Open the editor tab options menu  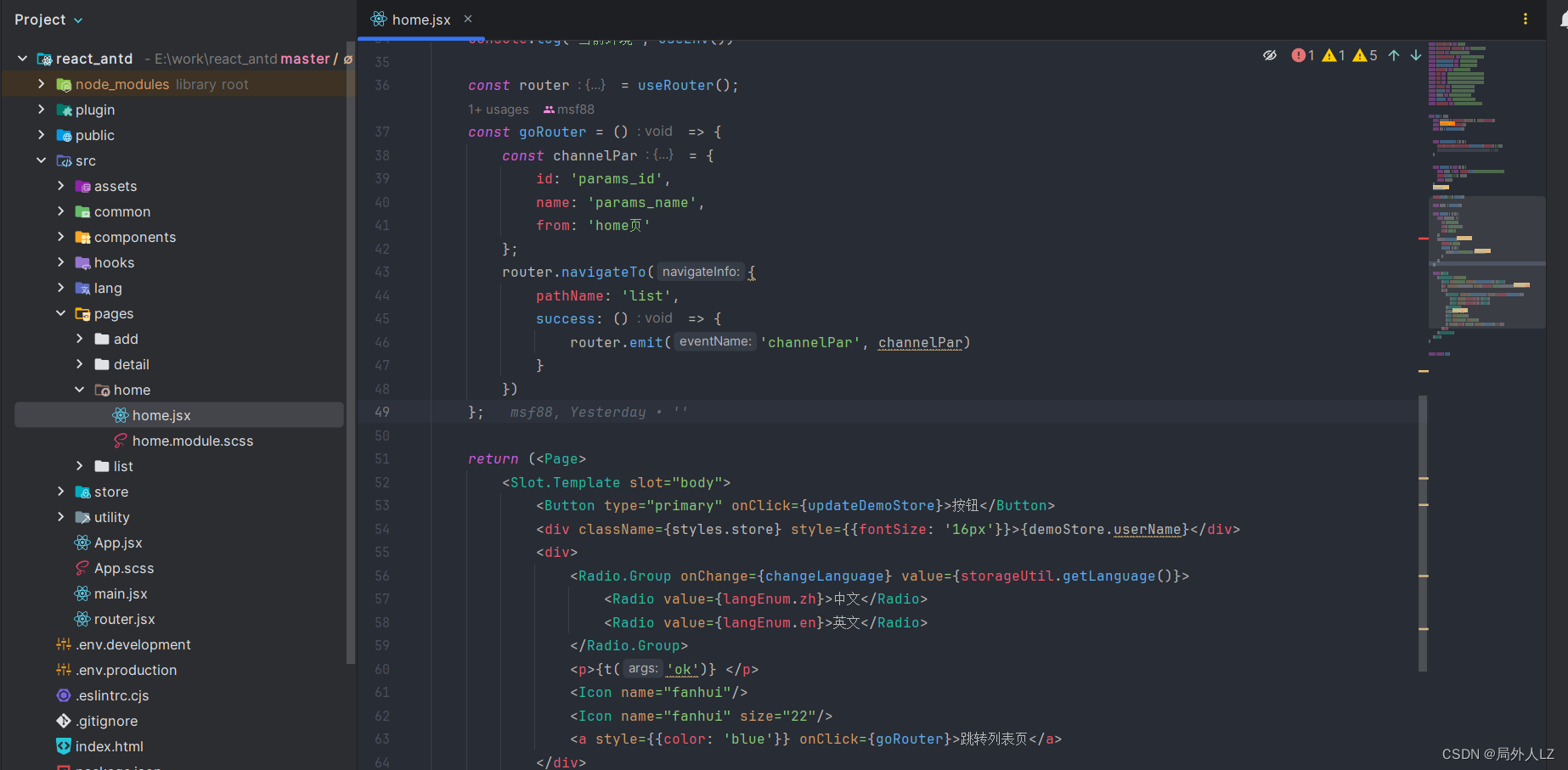(x=1526, y=19)
